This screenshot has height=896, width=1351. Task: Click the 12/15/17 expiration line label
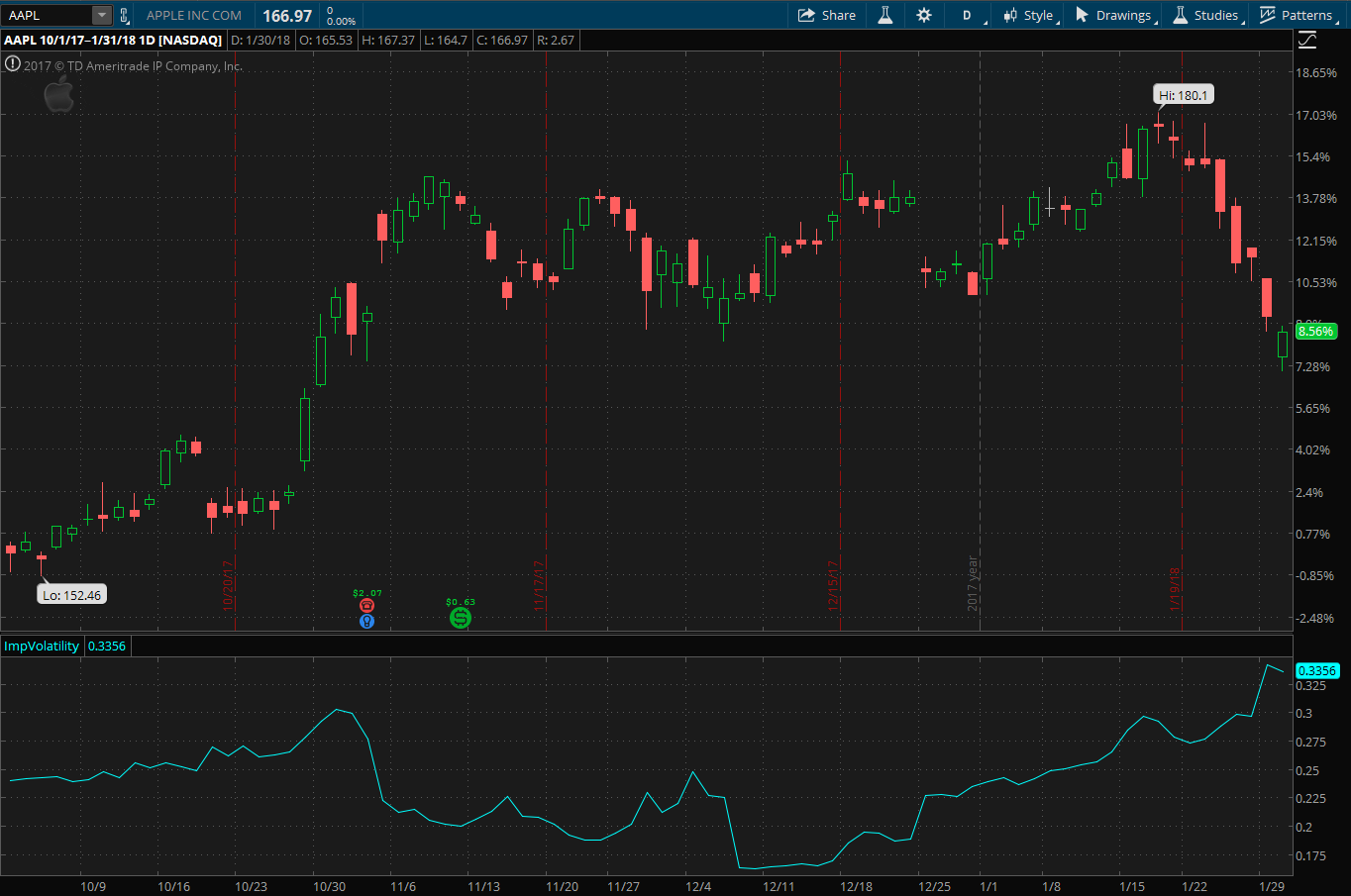tap(833, 585)
